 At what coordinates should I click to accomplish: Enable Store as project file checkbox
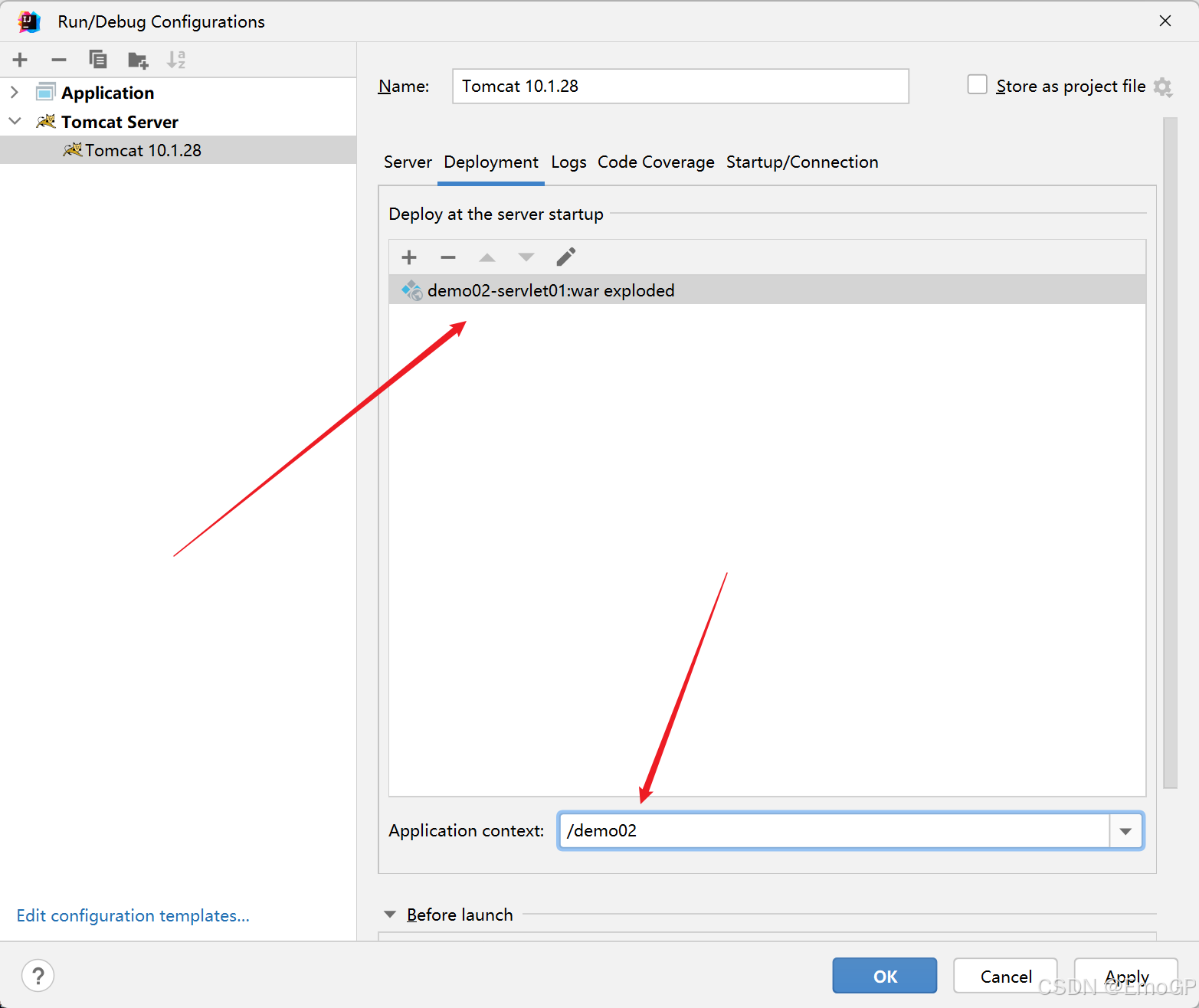coord(978,84)
